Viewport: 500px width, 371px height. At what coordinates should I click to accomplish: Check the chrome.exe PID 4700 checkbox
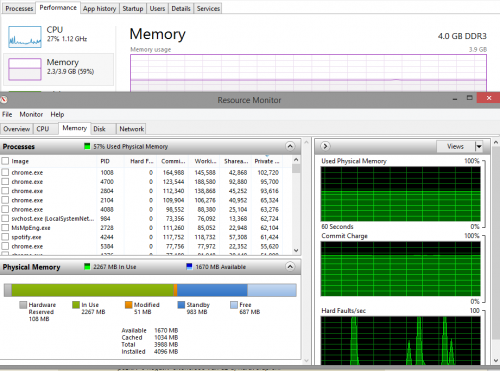click(x=5, y=182)
